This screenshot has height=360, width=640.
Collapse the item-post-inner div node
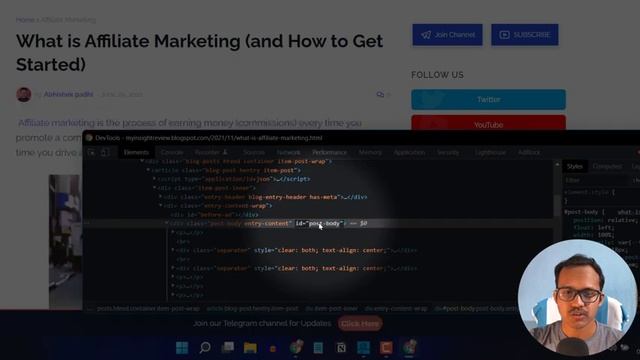click(154, 188)
